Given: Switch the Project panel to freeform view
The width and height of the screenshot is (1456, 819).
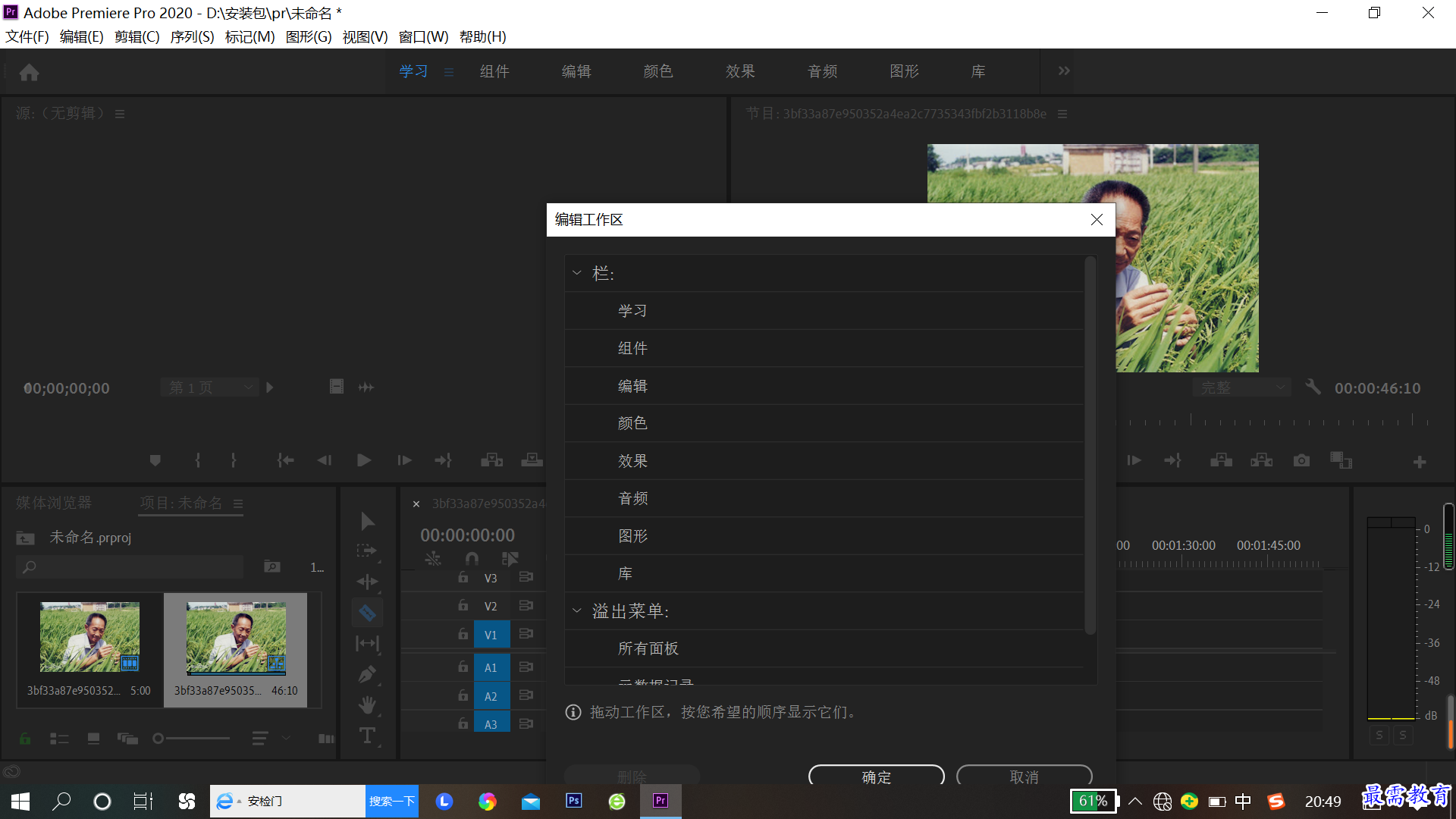Looking at the screenshot, I should click(127, 739).
